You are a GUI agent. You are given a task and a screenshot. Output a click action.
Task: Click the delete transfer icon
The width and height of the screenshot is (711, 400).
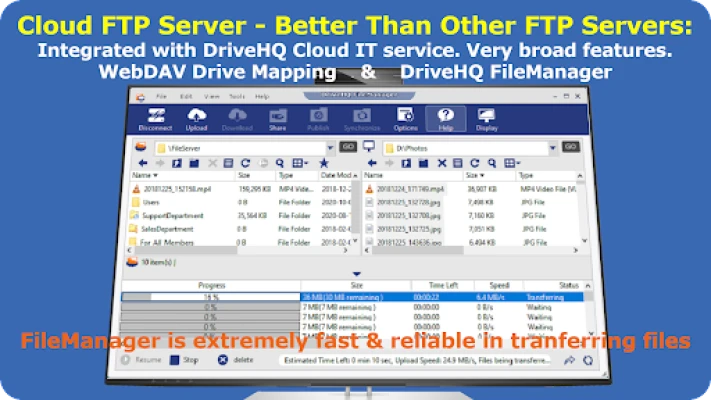[x=223, y=360]
